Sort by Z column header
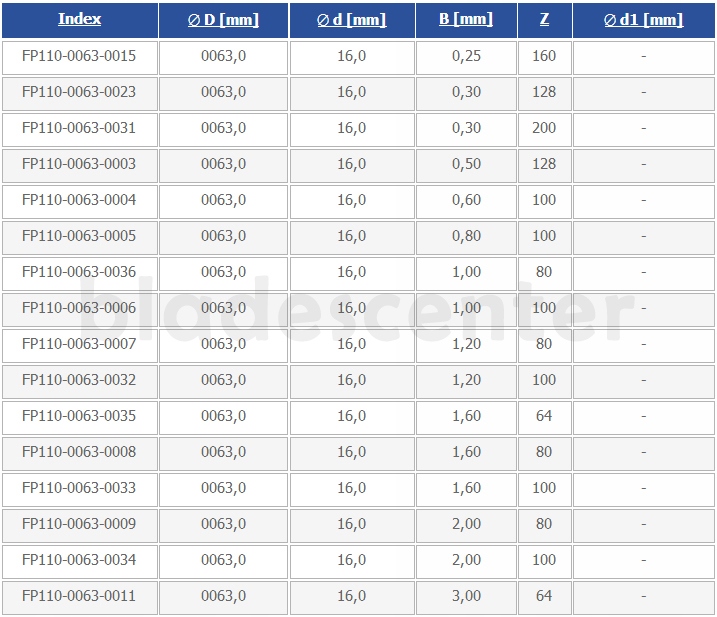 pos(544,19)
